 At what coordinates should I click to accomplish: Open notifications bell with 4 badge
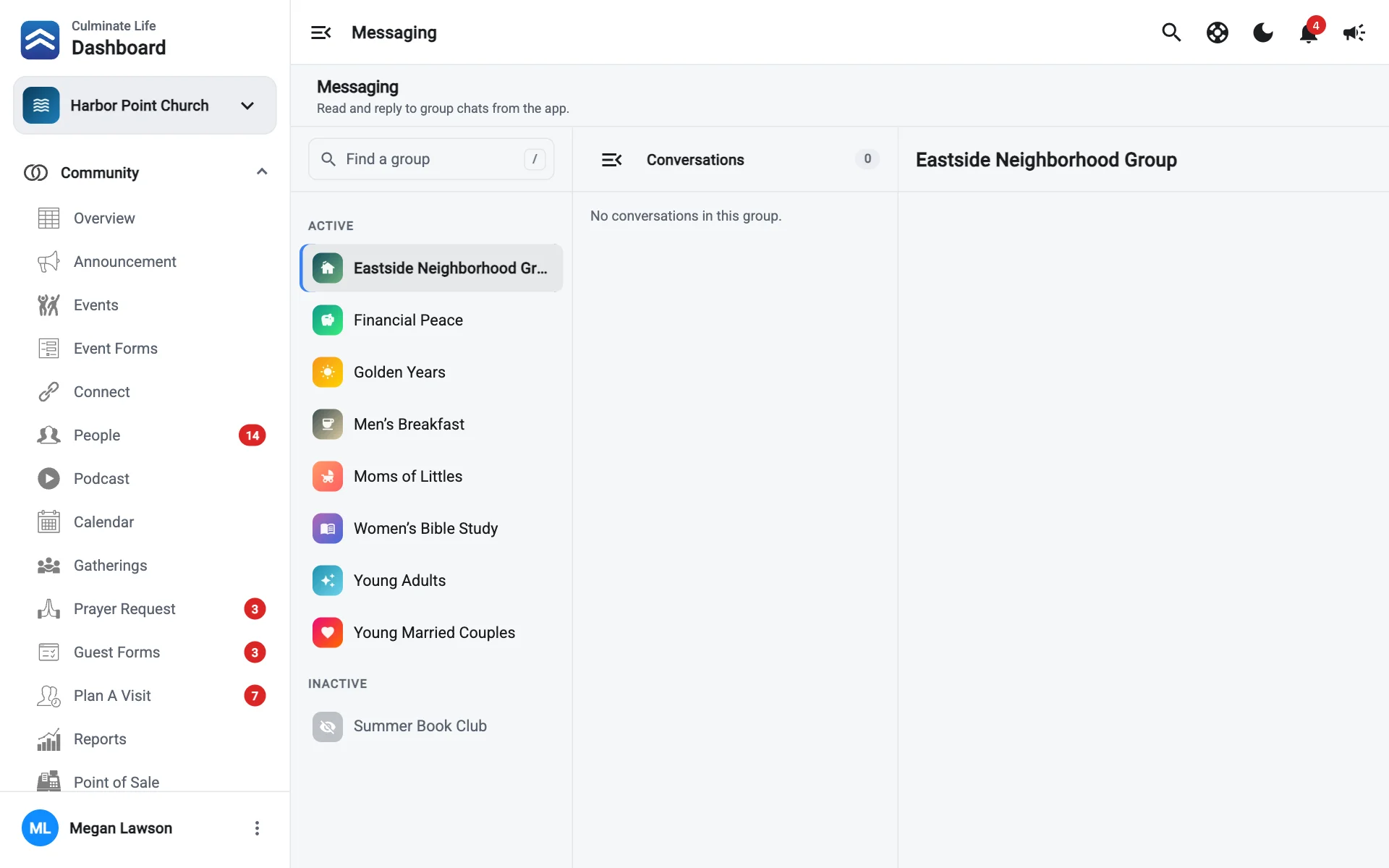tap(1309, 33)
